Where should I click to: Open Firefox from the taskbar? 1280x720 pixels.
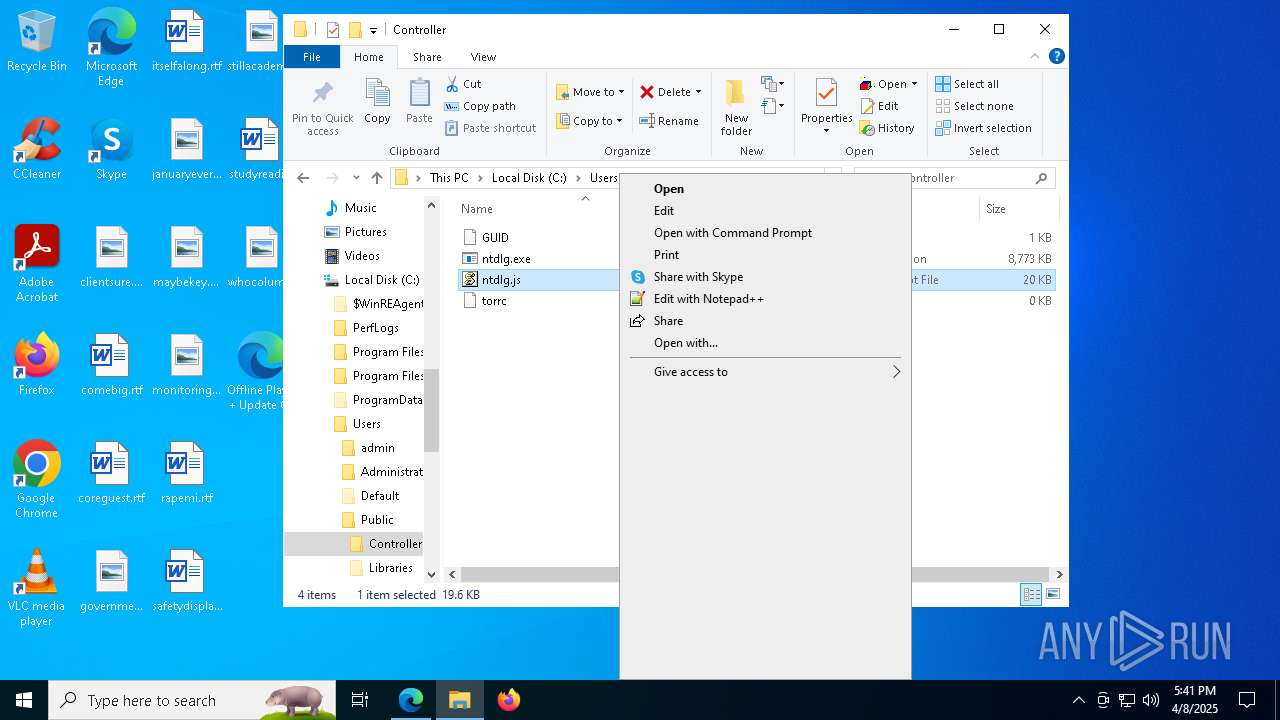click(509, 700)
